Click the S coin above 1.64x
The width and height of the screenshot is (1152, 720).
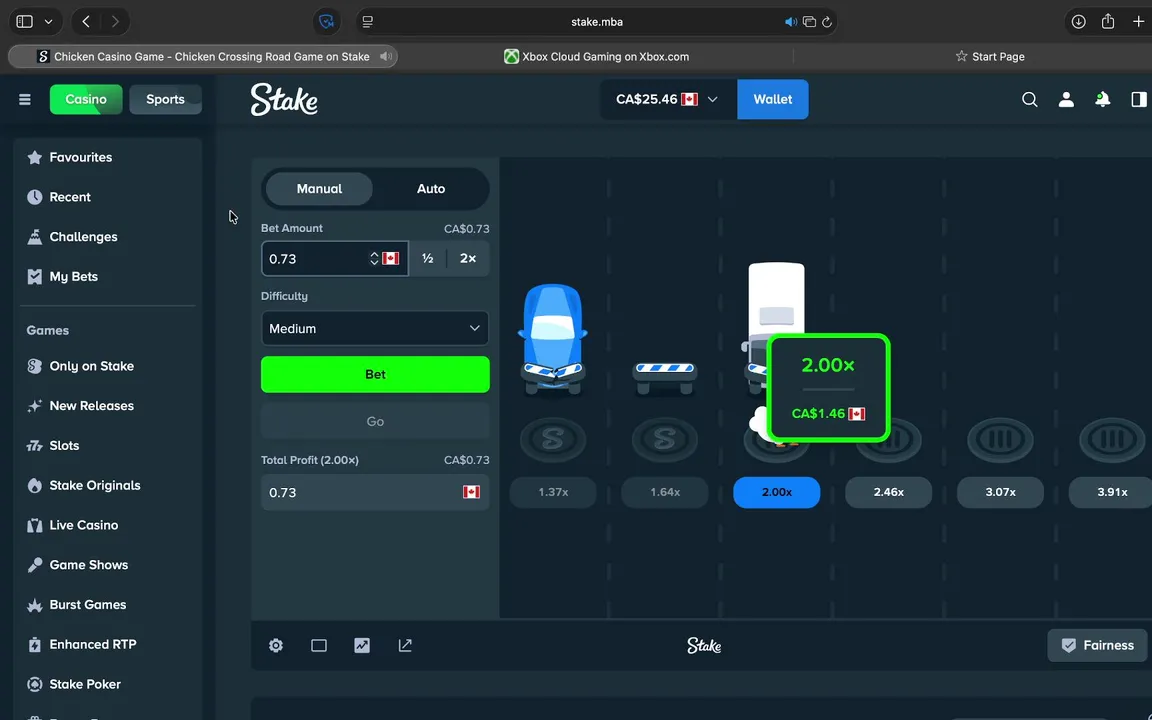tap(665, 439)
